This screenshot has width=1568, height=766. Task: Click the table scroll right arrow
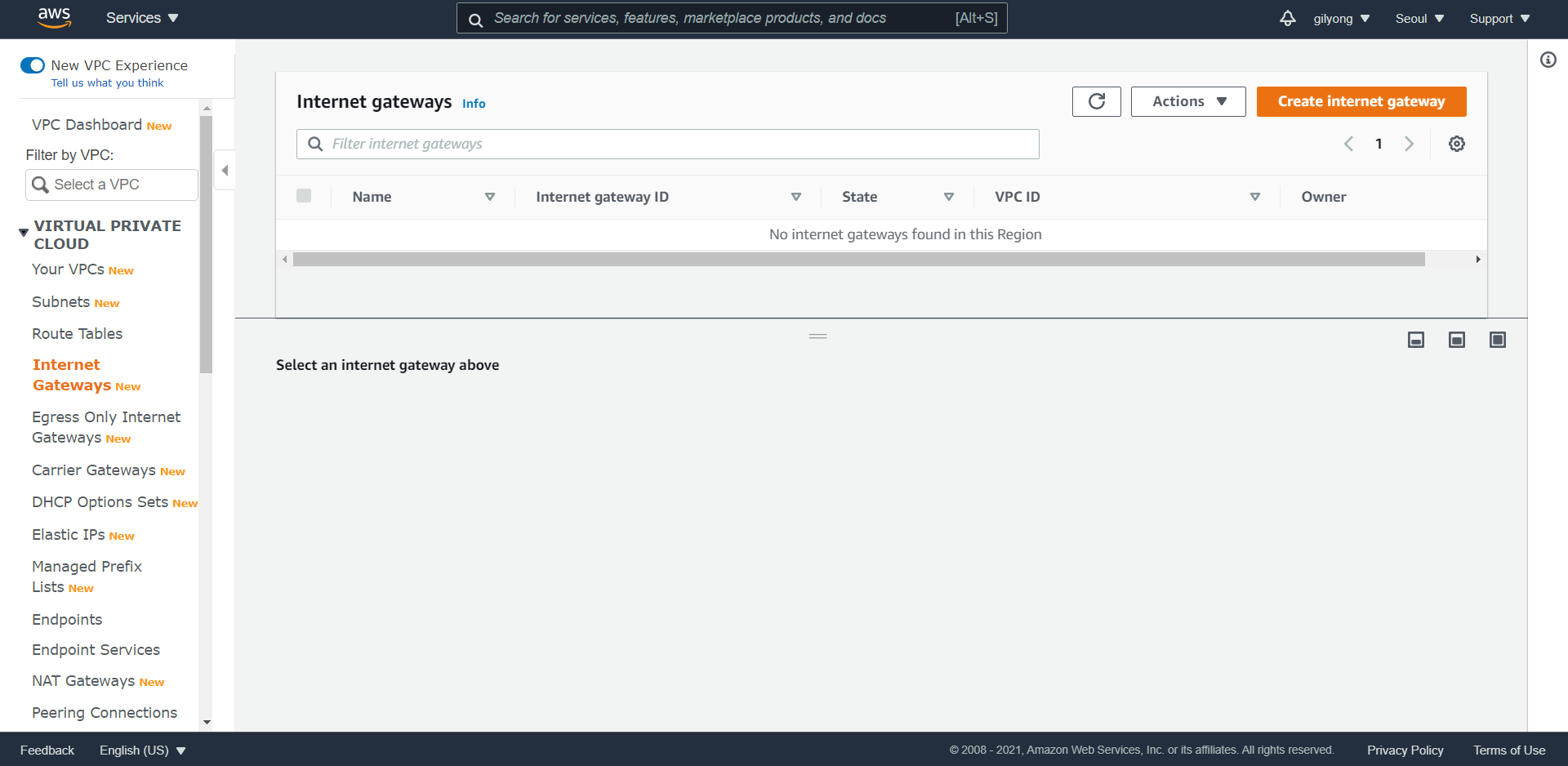coord(1478,260)
